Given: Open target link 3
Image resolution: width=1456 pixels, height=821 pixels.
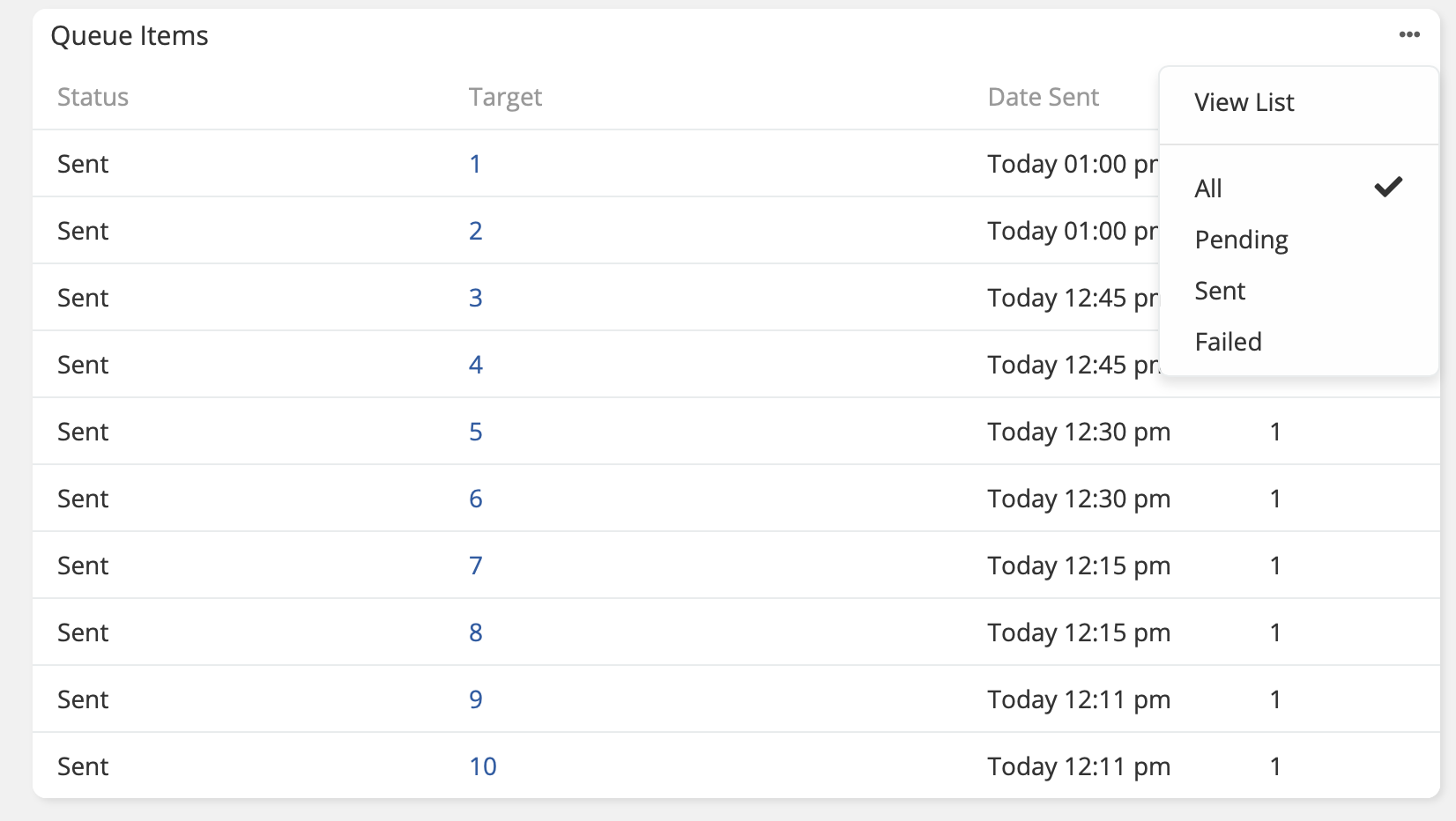Looking at the screenshot, I should coord(475,298).
